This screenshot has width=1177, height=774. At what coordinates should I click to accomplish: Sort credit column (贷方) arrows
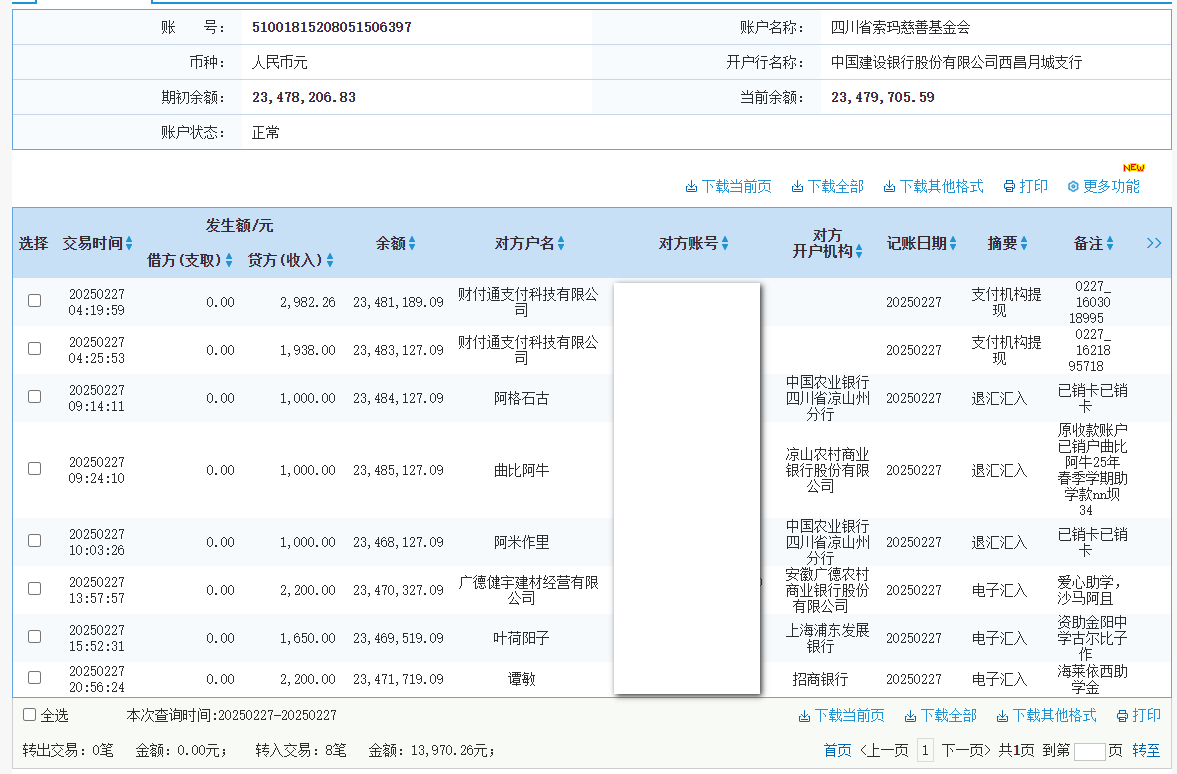pos(330,261)
